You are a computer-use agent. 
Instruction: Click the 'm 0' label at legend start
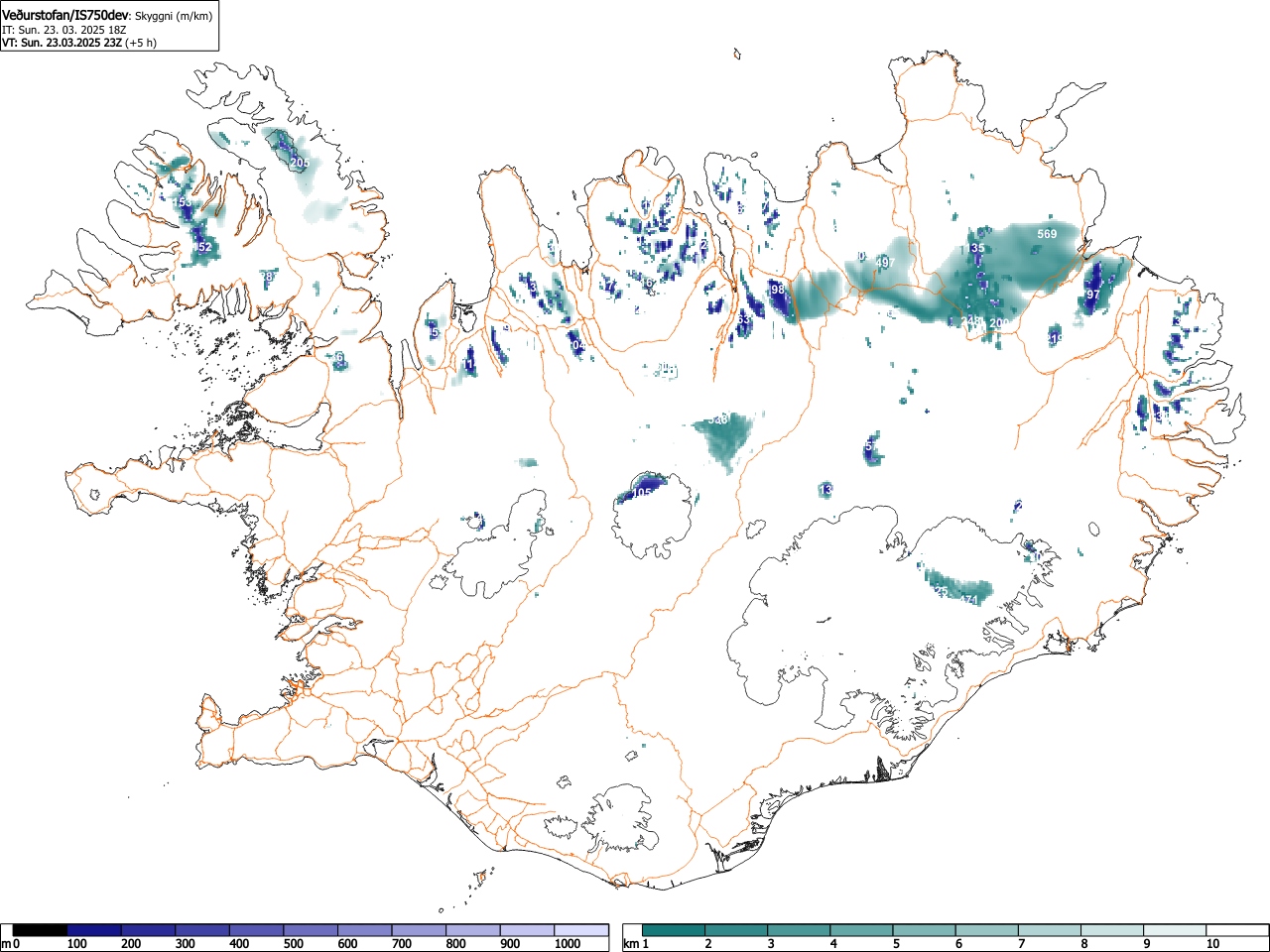pos(11,944)
